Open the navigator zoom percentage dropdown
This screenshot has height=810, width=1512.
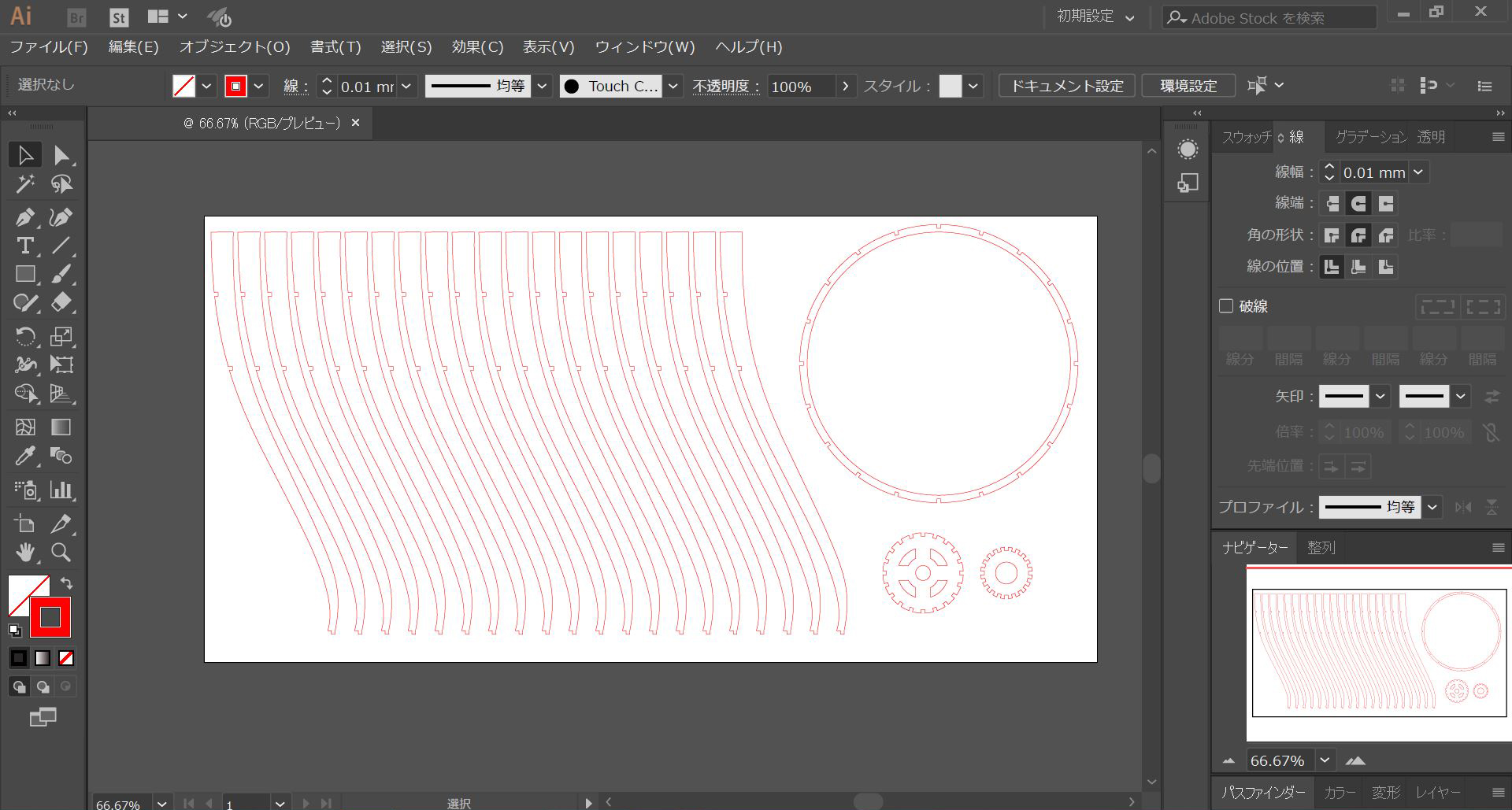[x=1325, y=760]
